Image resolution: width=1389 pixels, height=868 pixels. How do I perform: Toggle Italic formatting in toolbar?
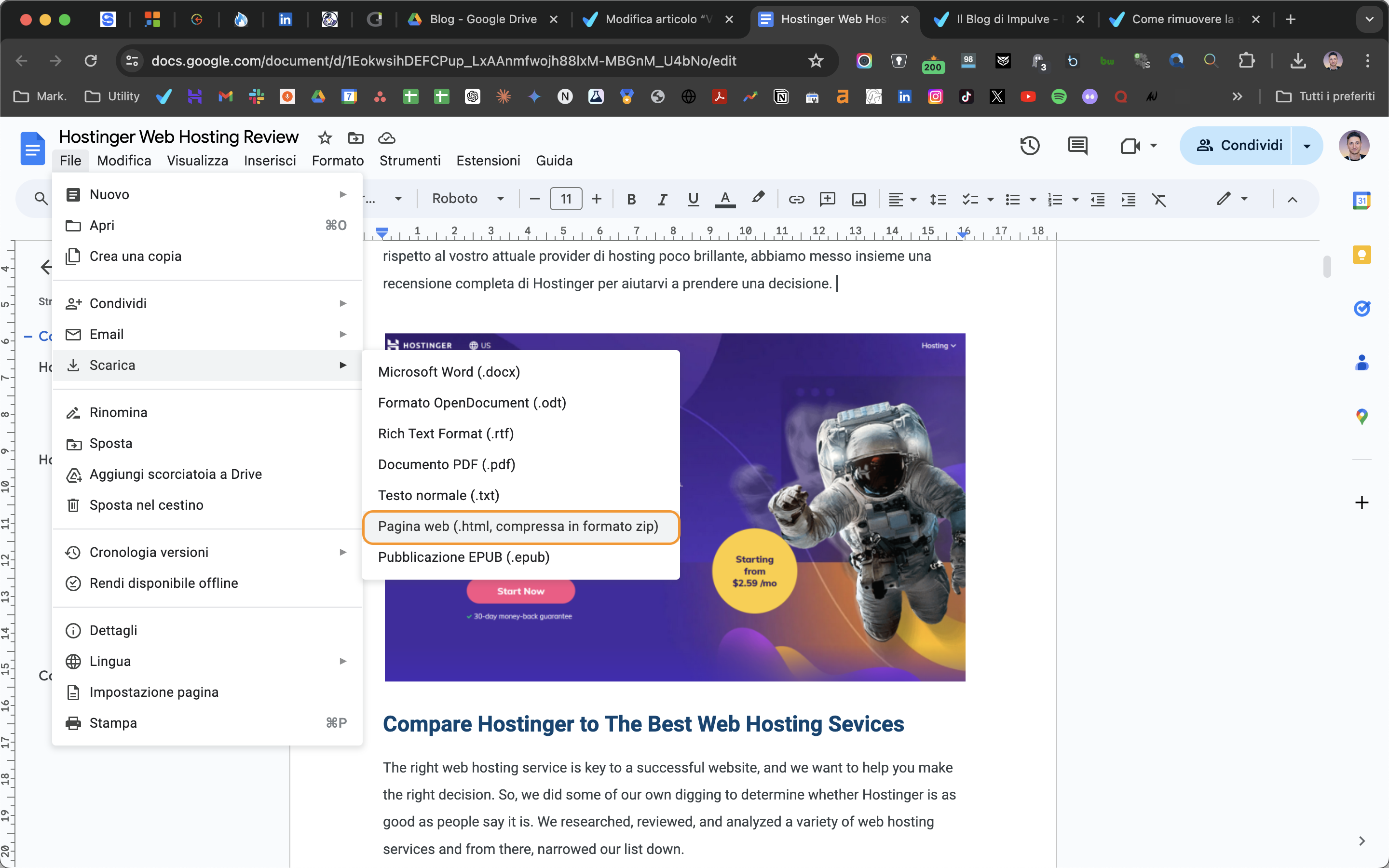[662, 199]
